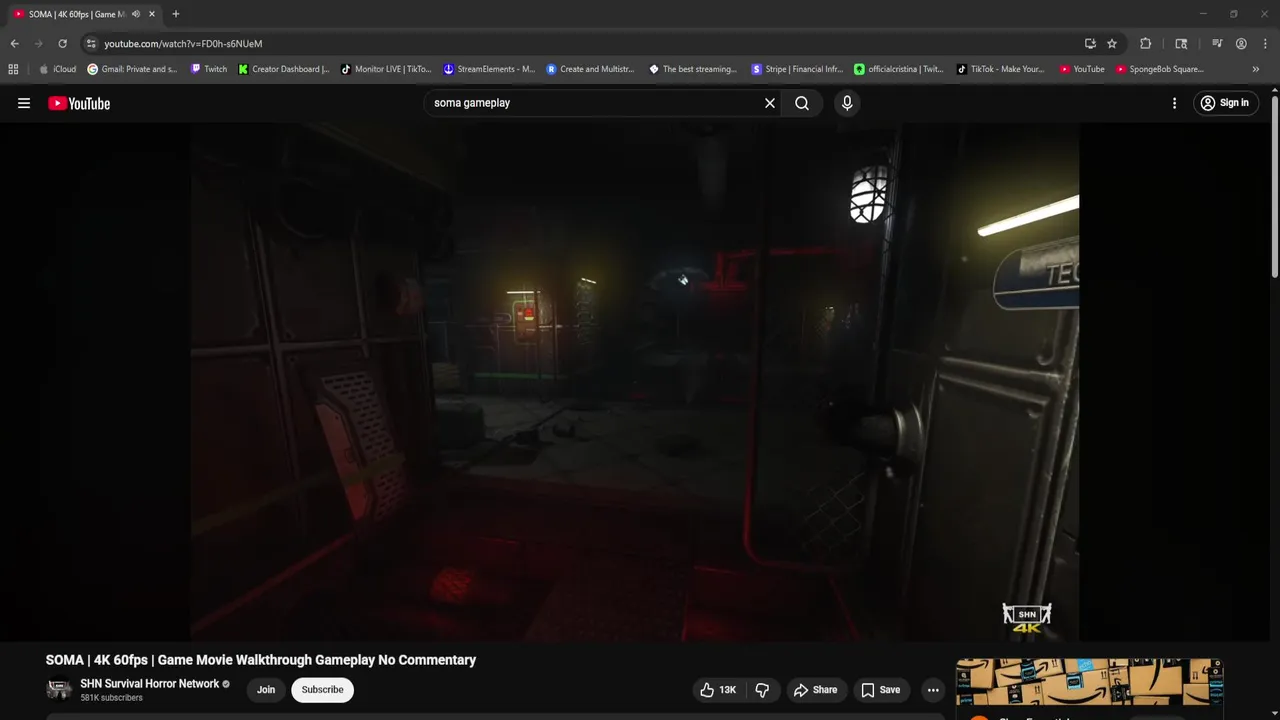Image resolution: width=1280 pixels, height=720 pixels.
Task: Subscribe to SHN Survival Horror Network
Action: (x=322, y=690)
